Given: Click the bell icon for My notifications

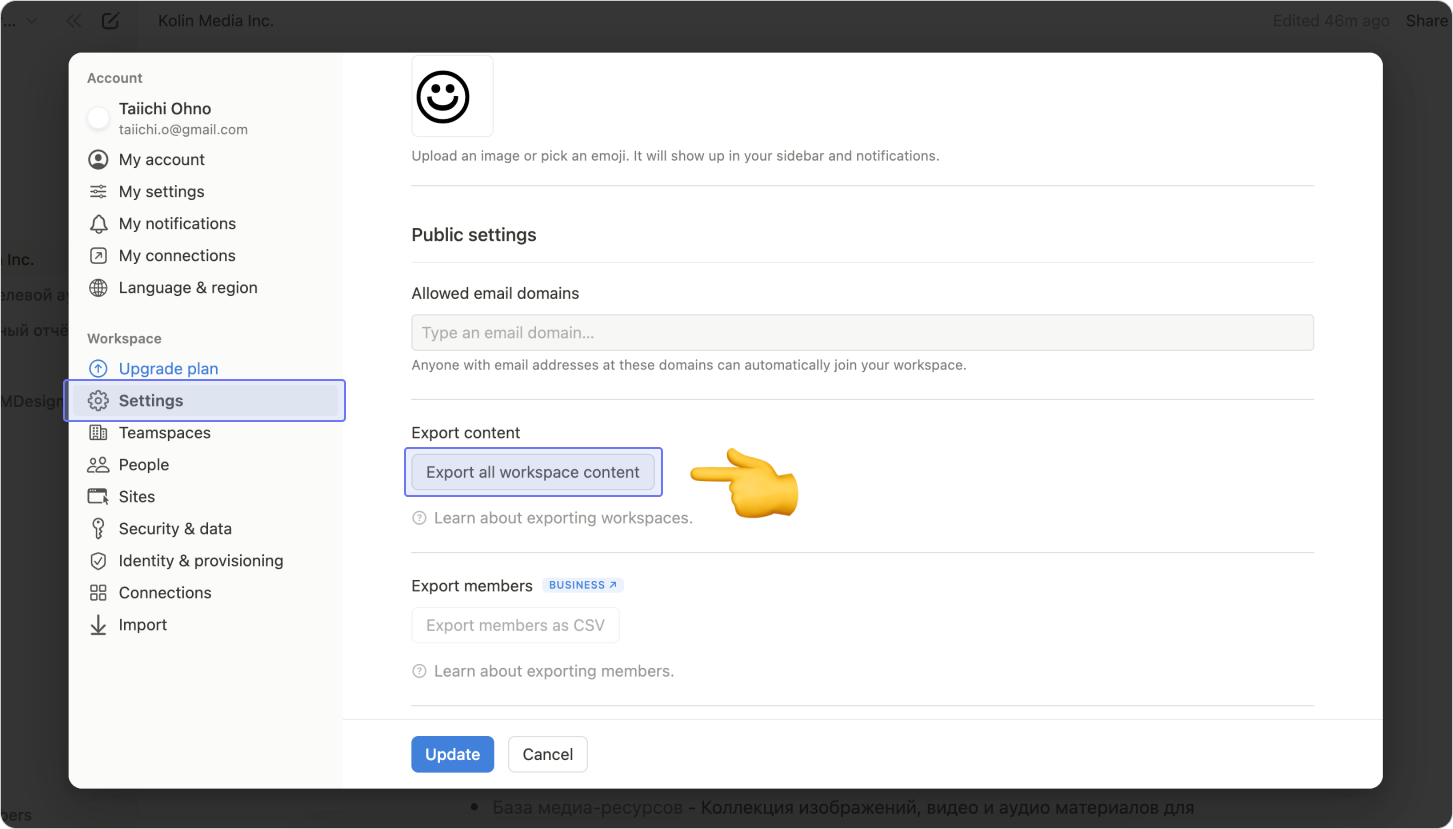Looking at the screenshot, I should 98,224.
